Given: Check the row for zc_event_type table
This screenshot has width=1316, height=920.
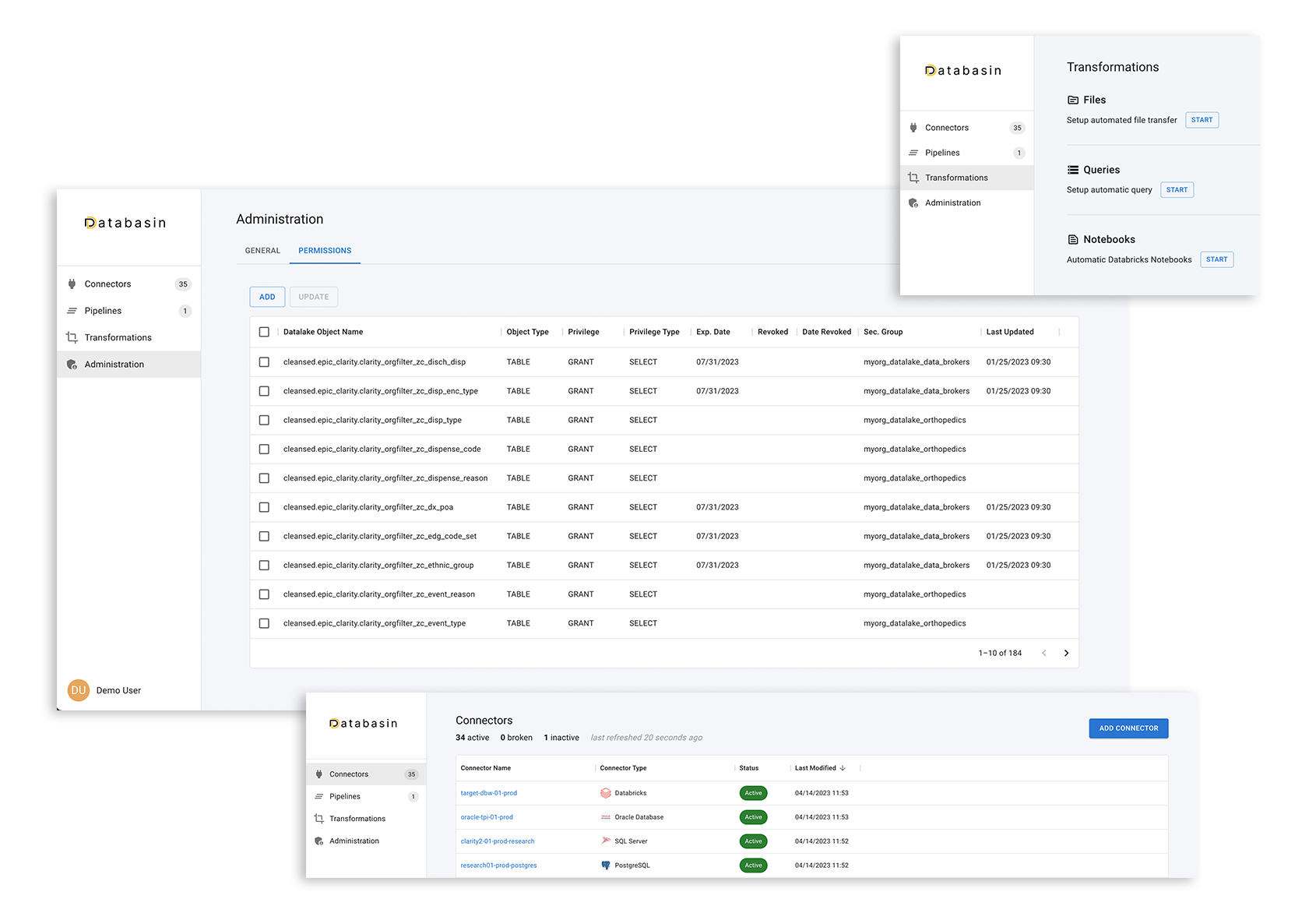Looking at the screenshot, I should click(x=264, y=623).
